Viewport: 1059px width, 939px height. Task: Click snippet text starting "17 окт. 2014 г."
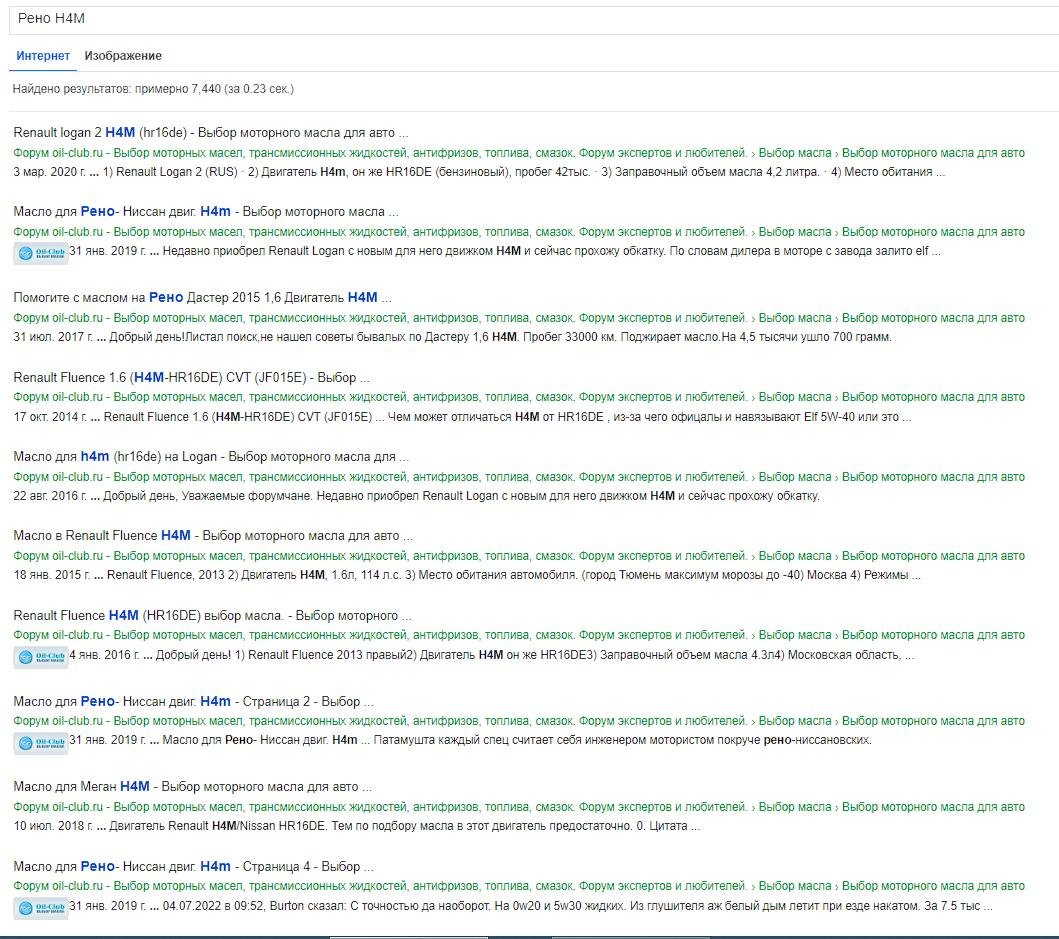click(x=462, y=417)
